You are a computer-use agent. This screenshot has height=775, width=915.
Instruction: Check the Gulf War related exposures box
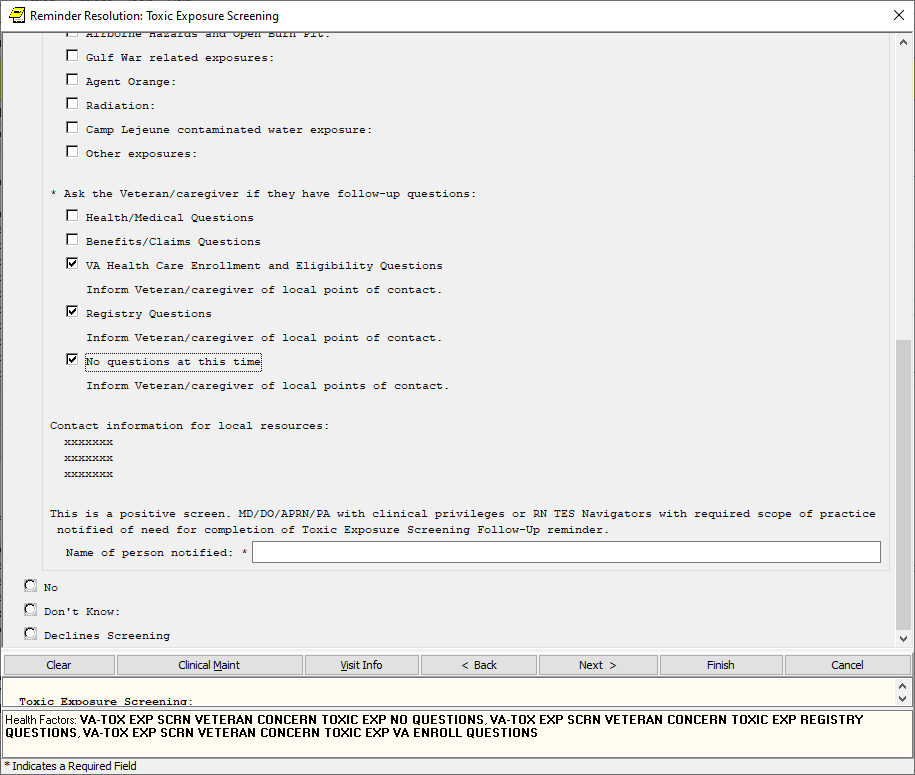point(72,56)
